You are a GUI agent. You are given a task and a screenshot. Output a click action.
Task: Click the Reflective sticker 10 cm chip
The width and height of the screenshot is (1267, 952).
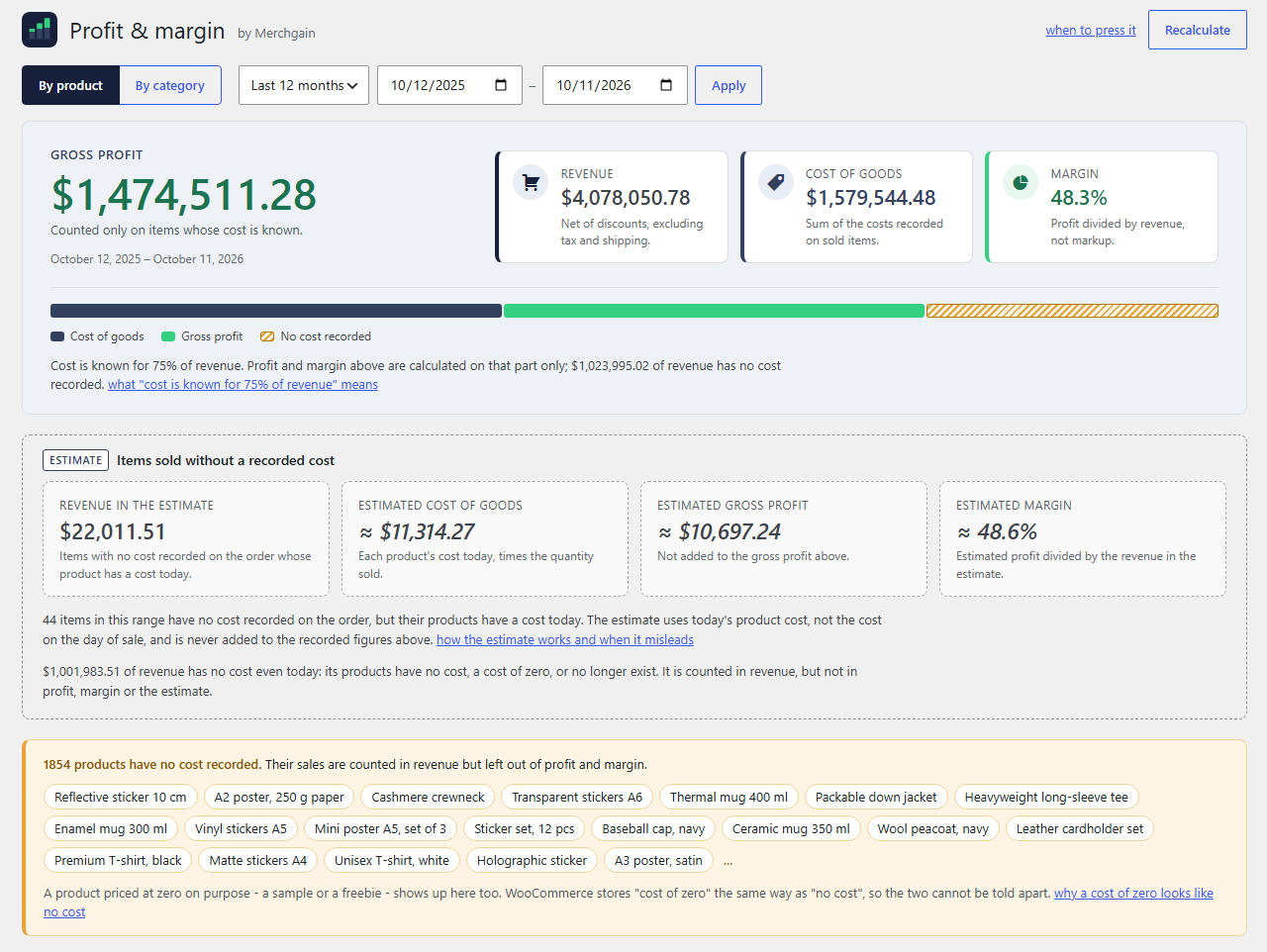[120, 798]
